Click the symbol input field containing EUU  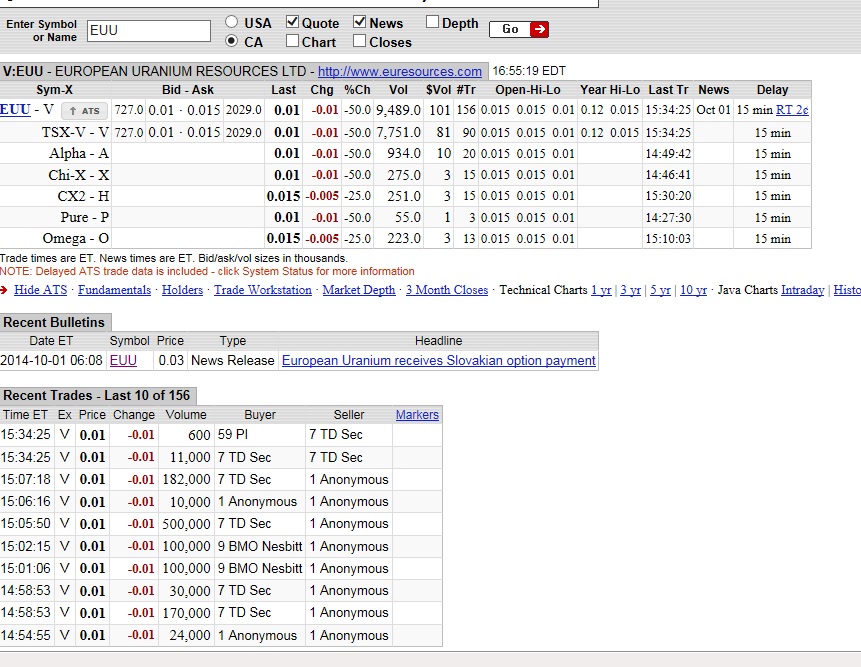[x=149, y=30]
